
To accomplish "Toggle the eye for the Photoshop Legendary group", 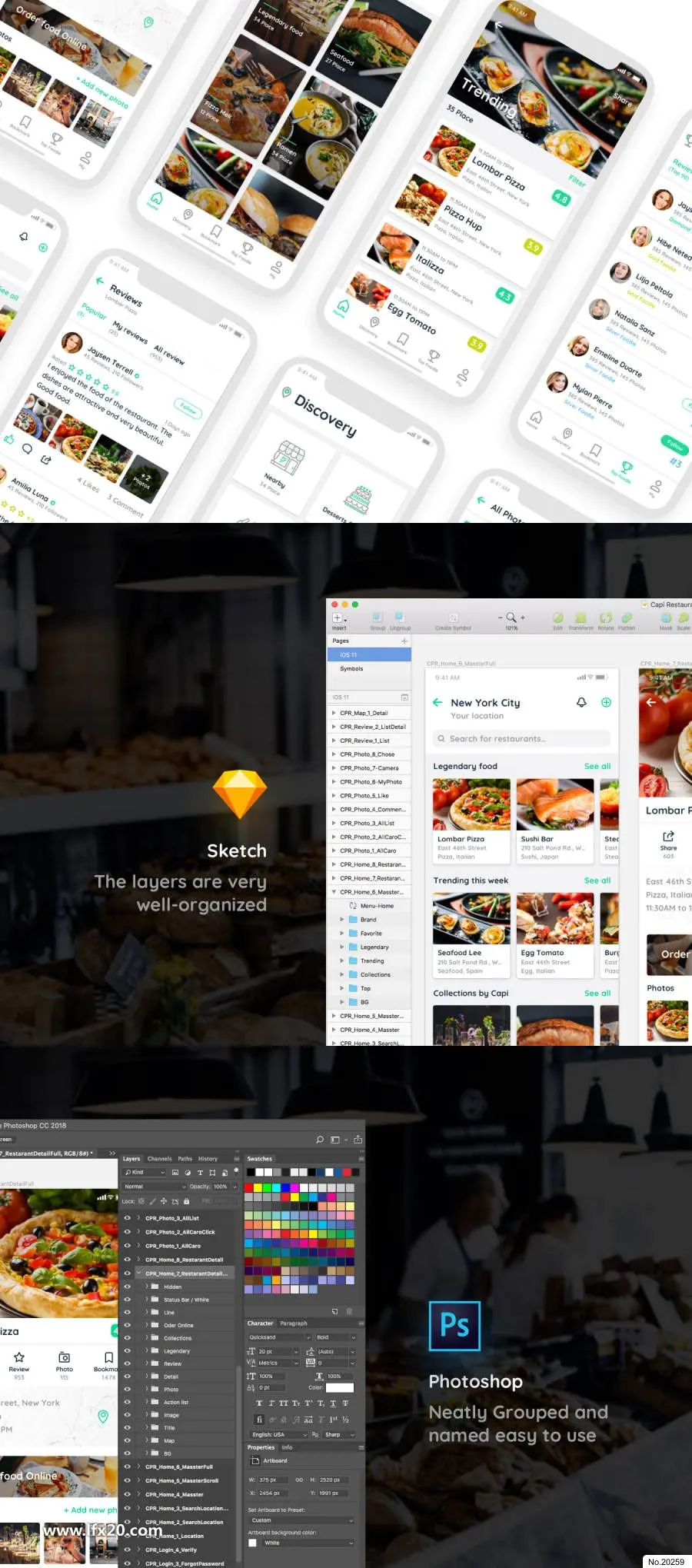I will [127, 1351].
